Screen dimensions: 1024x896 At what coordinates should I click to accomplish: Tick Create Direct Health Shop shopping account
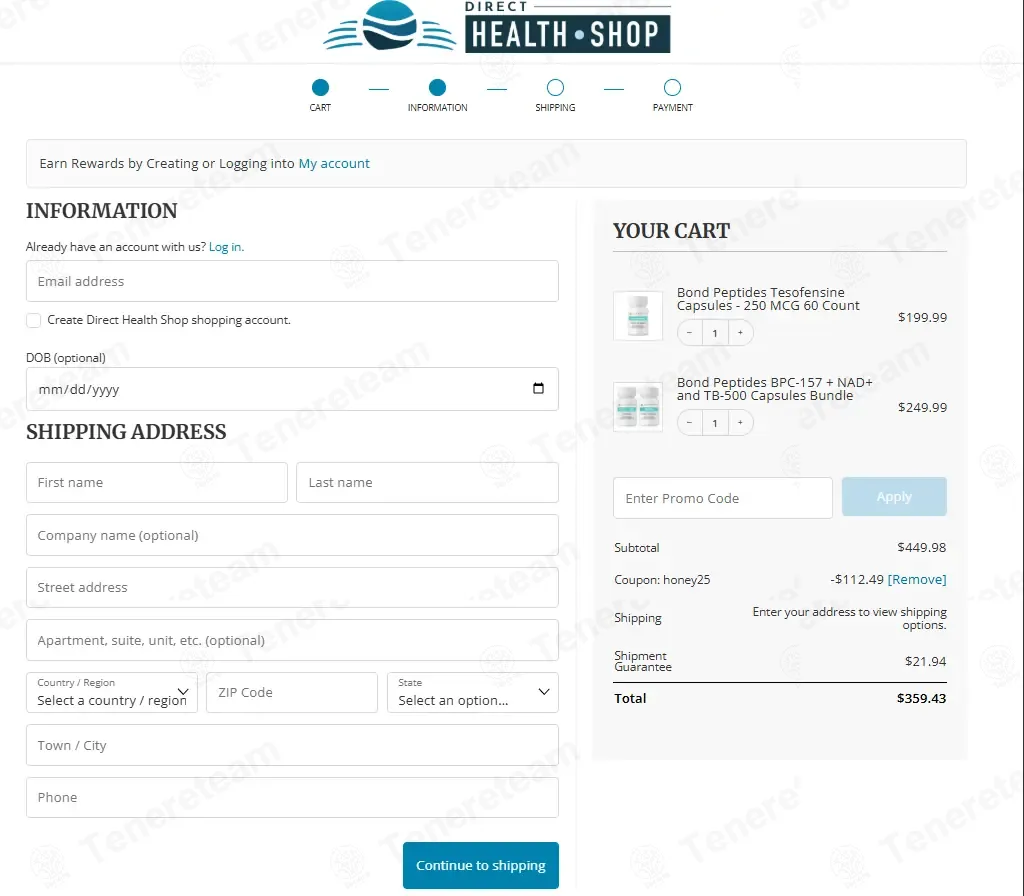click(x=34, y=320)
